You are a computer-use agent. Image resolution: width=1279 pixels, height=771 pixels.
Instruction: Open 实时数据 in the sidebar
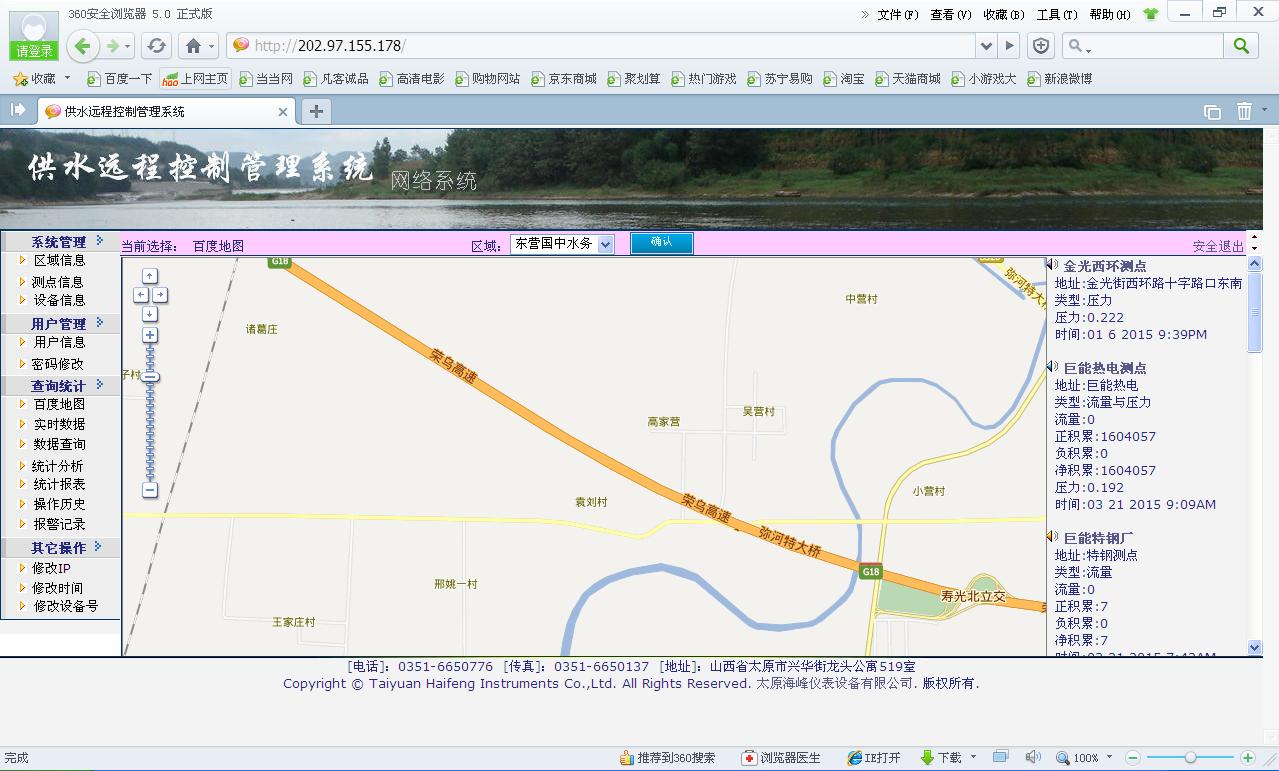point(59,424)
